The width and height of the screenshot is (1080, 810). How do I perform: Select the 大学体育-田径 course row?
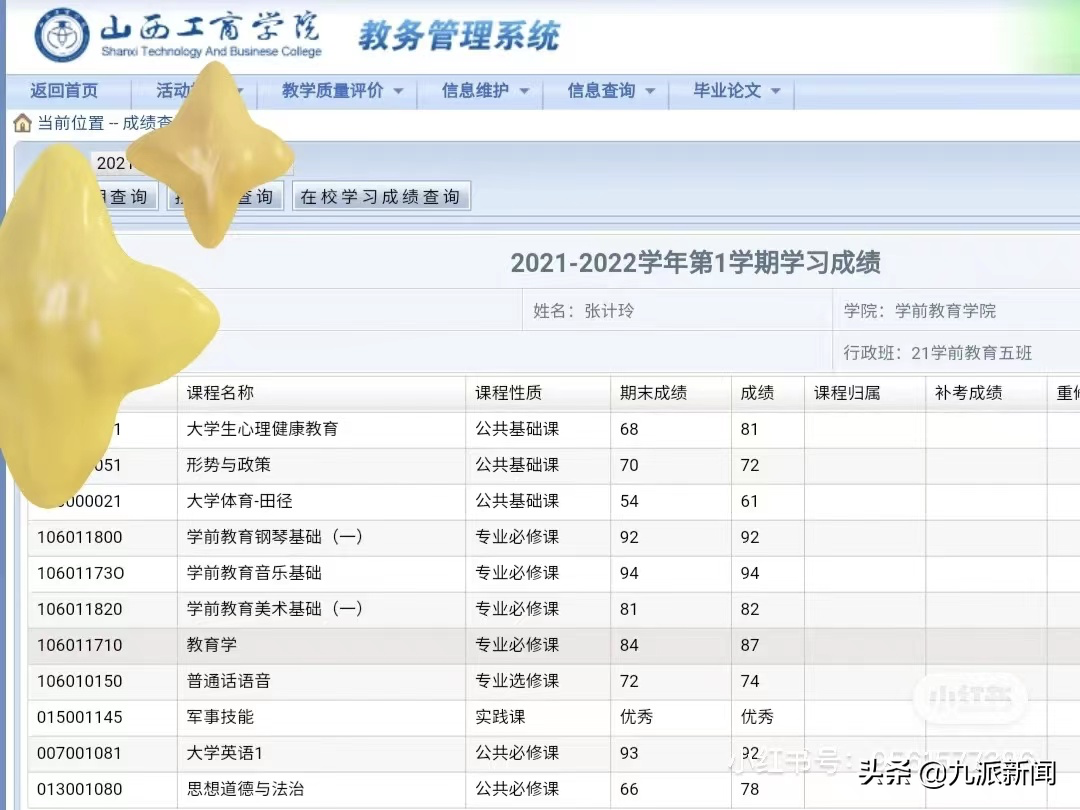(554, 501)
